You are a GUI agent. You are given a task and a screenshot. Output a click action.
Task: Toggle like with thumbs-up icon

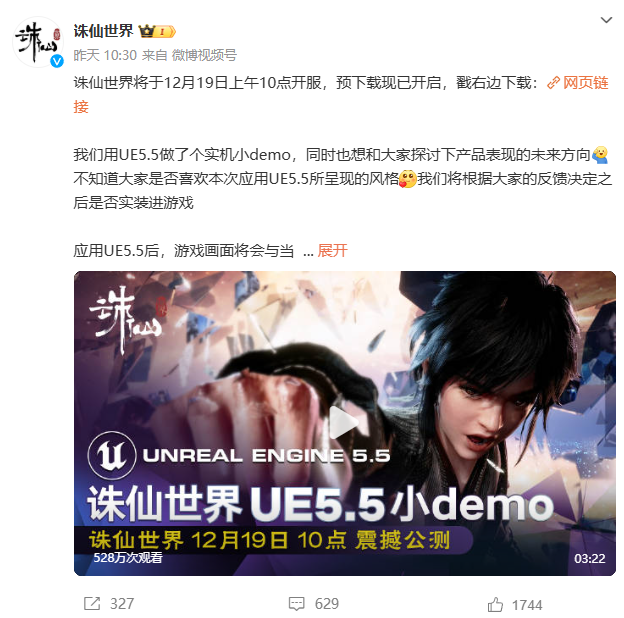pyautogui.click(x=495, y=604)
